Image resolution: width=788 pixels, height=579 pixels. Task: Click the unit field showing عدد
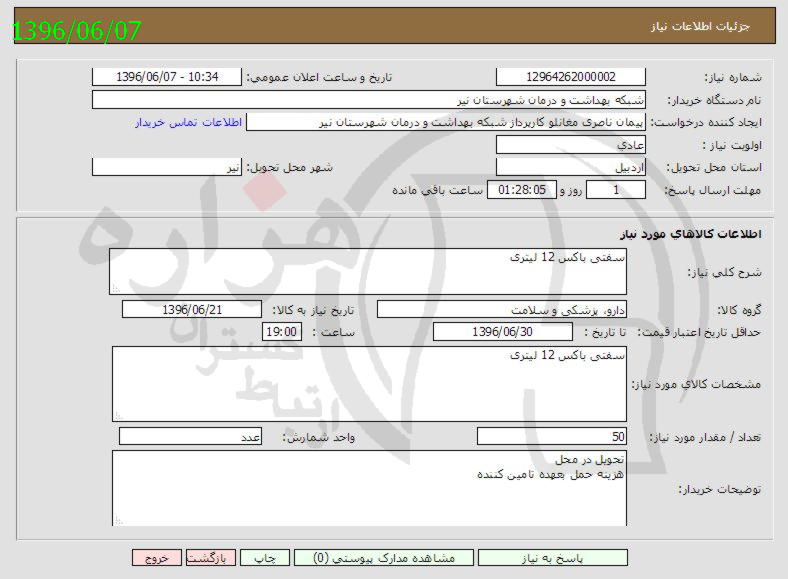190,437
